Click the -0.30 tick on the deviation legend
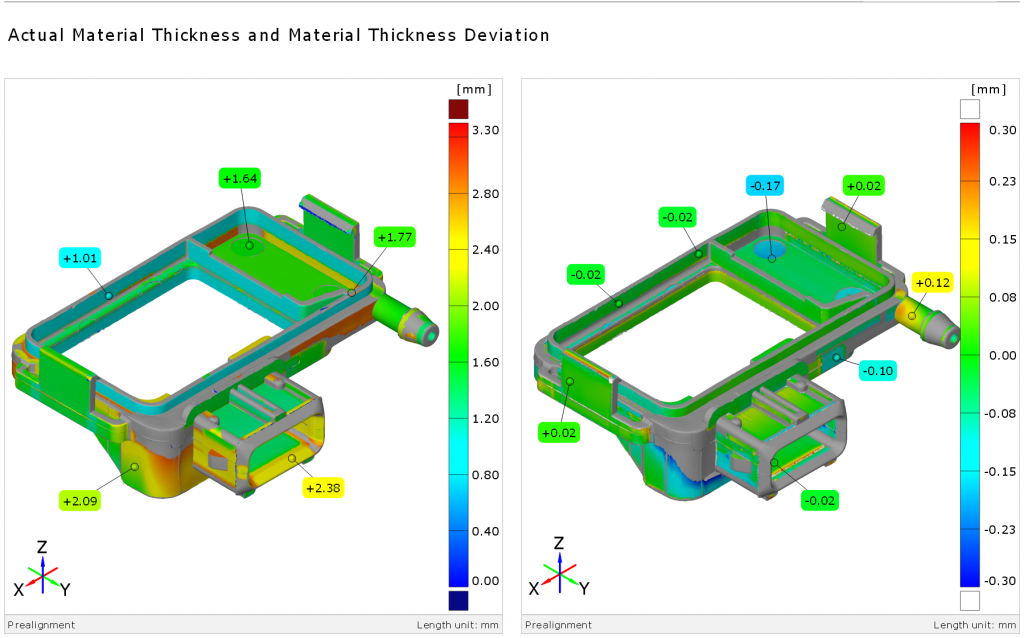 click(x=1000, y=581)
